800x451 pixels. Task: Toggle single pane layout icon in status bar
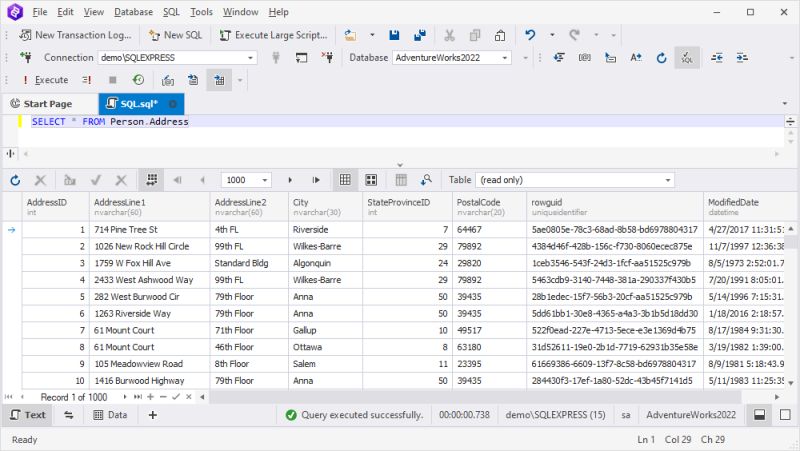785,415
